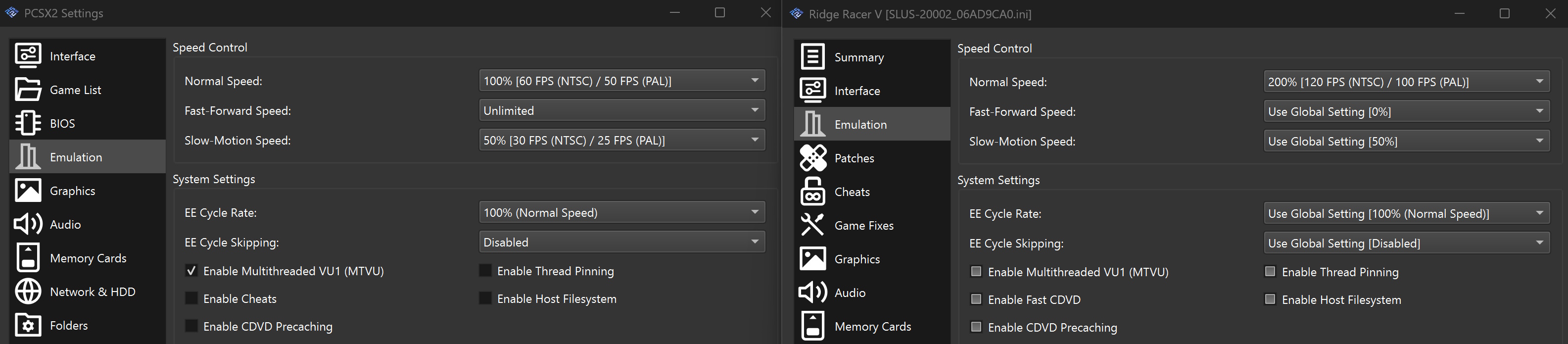1568x344 pixels.
Task: Open the Fast-Forward Speed Unlimited dropdown
Action: [x=622, y=110]
